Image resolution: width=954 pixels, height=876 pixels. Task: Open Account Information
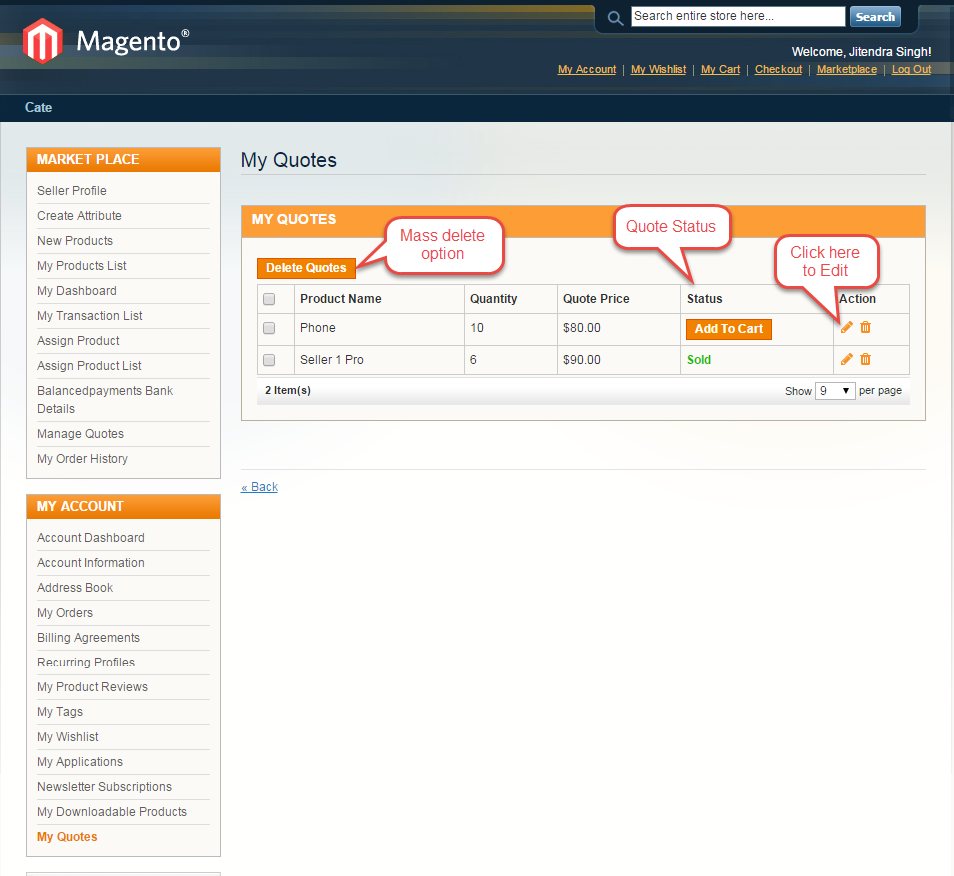[91, 562]
